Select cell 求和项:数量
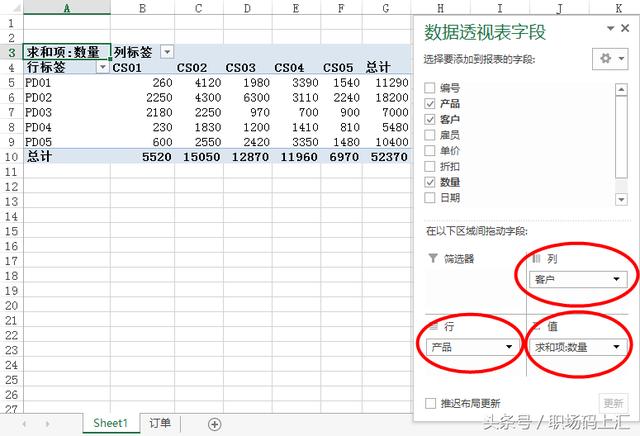The height and width of the screenshot is (436, 640). click(67, 52)
